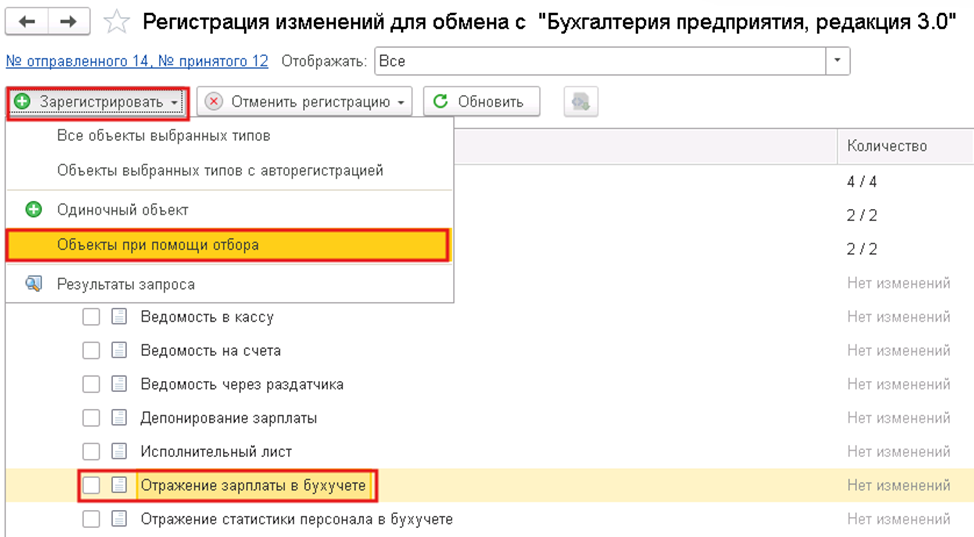Add page to favorites with star icon
This screenshot has width=974, height=537.
coord(116,22)
